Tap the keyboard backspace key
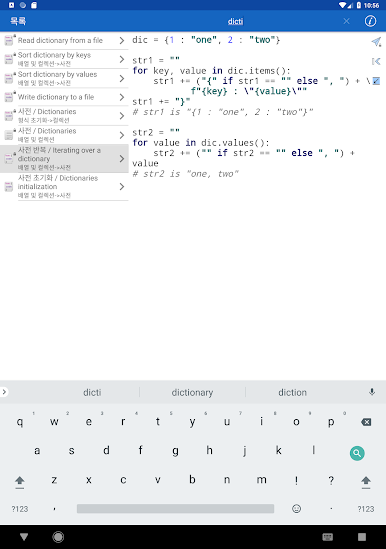 366,422
